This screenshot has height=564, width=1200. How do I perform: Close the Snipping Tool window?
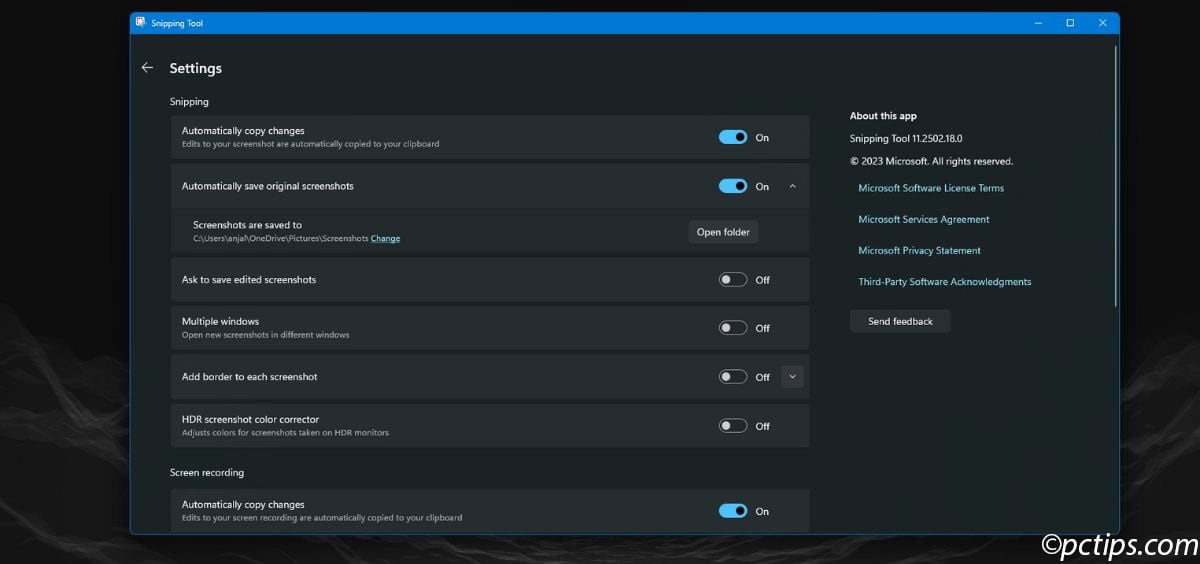(1103, 23)
